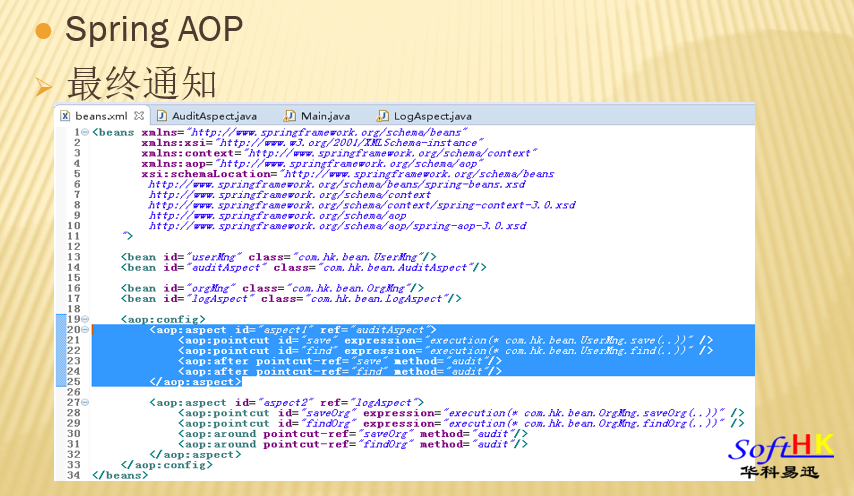This screenshot has height=496, width=854.
Task: Click the aop:around pointcut-ref "saveOrg" line
Action: 353,433
